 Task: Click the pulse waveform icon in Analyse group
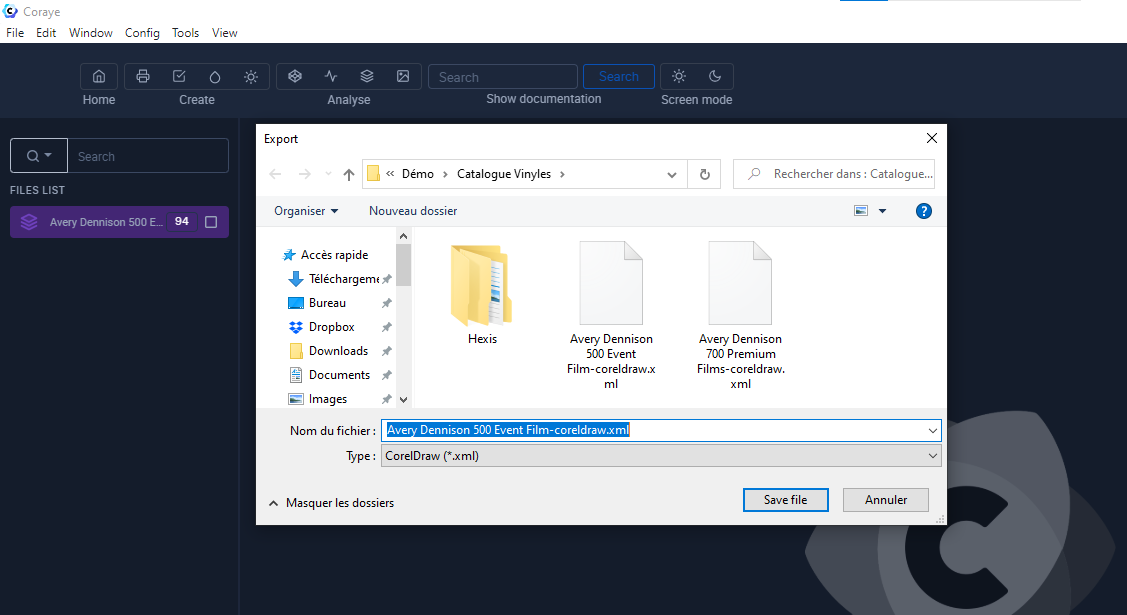click(x=331, y=76)
